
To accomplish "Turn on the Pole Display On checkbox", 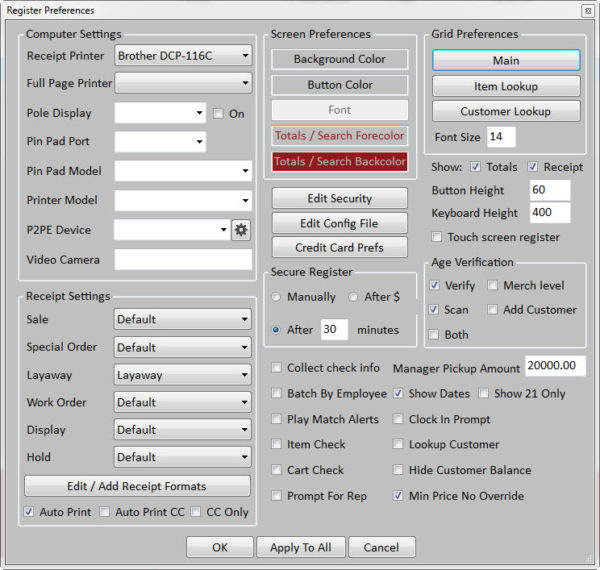I will pos(218,114).
